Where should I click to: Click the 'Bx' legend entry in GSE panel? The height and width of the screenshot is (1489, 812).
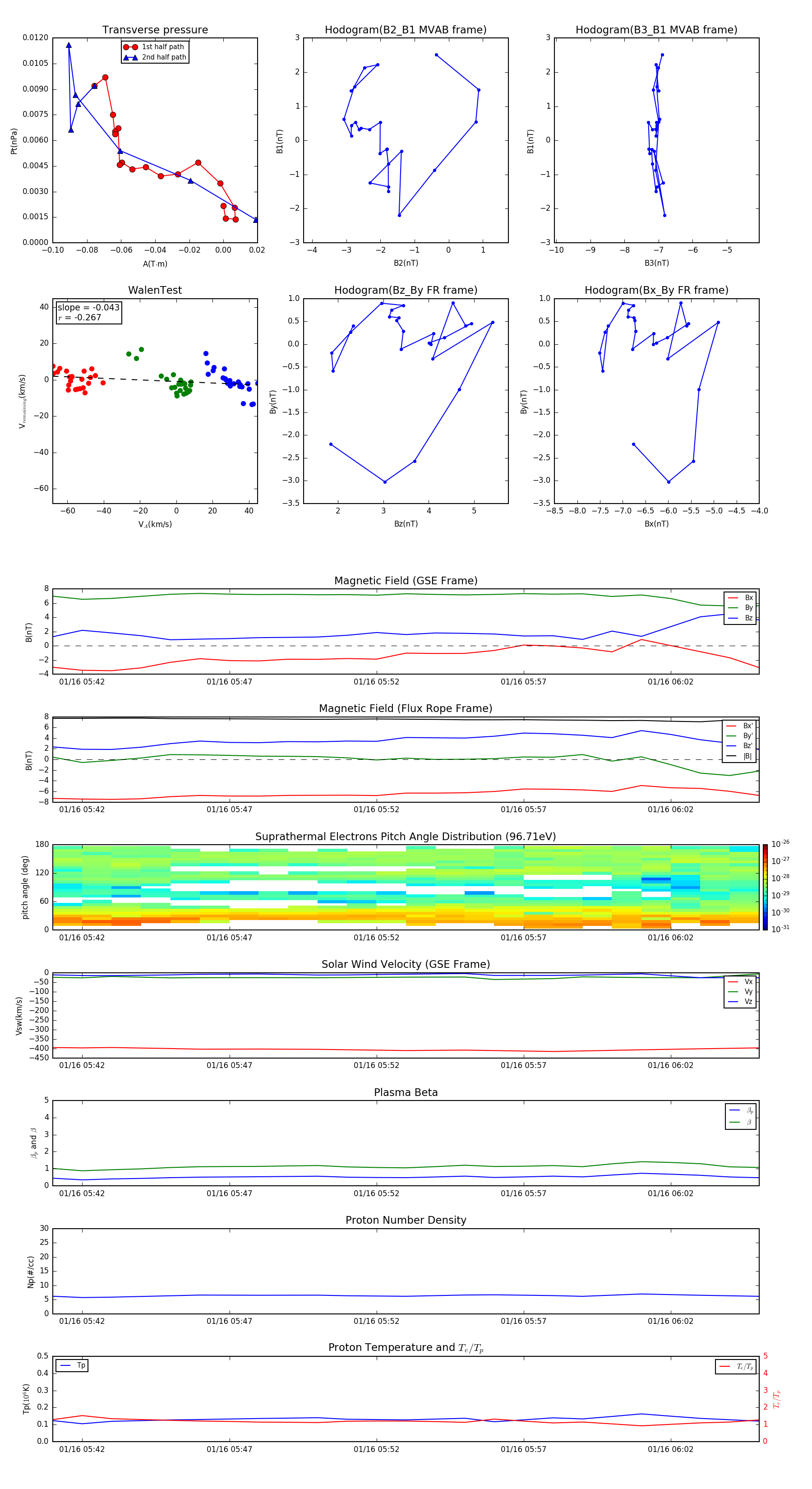(741, 598)
